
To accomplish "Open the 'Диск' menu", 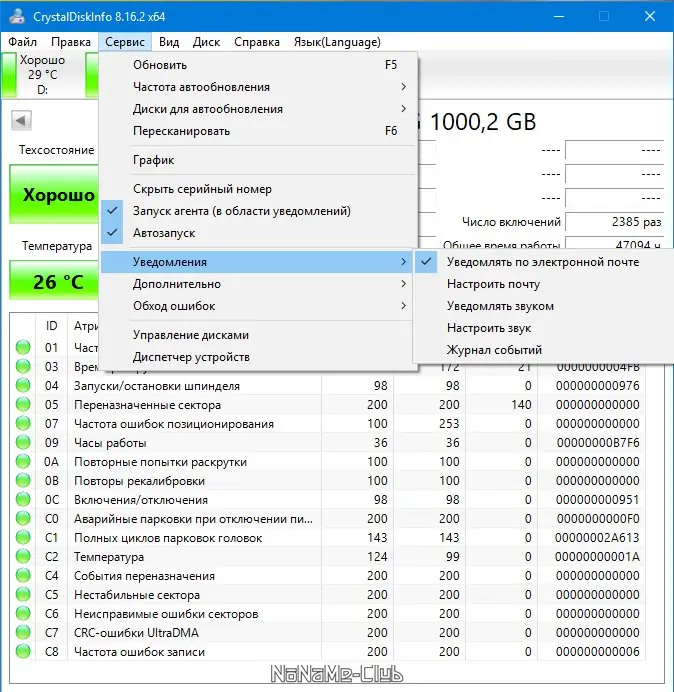I will (206, 42).
